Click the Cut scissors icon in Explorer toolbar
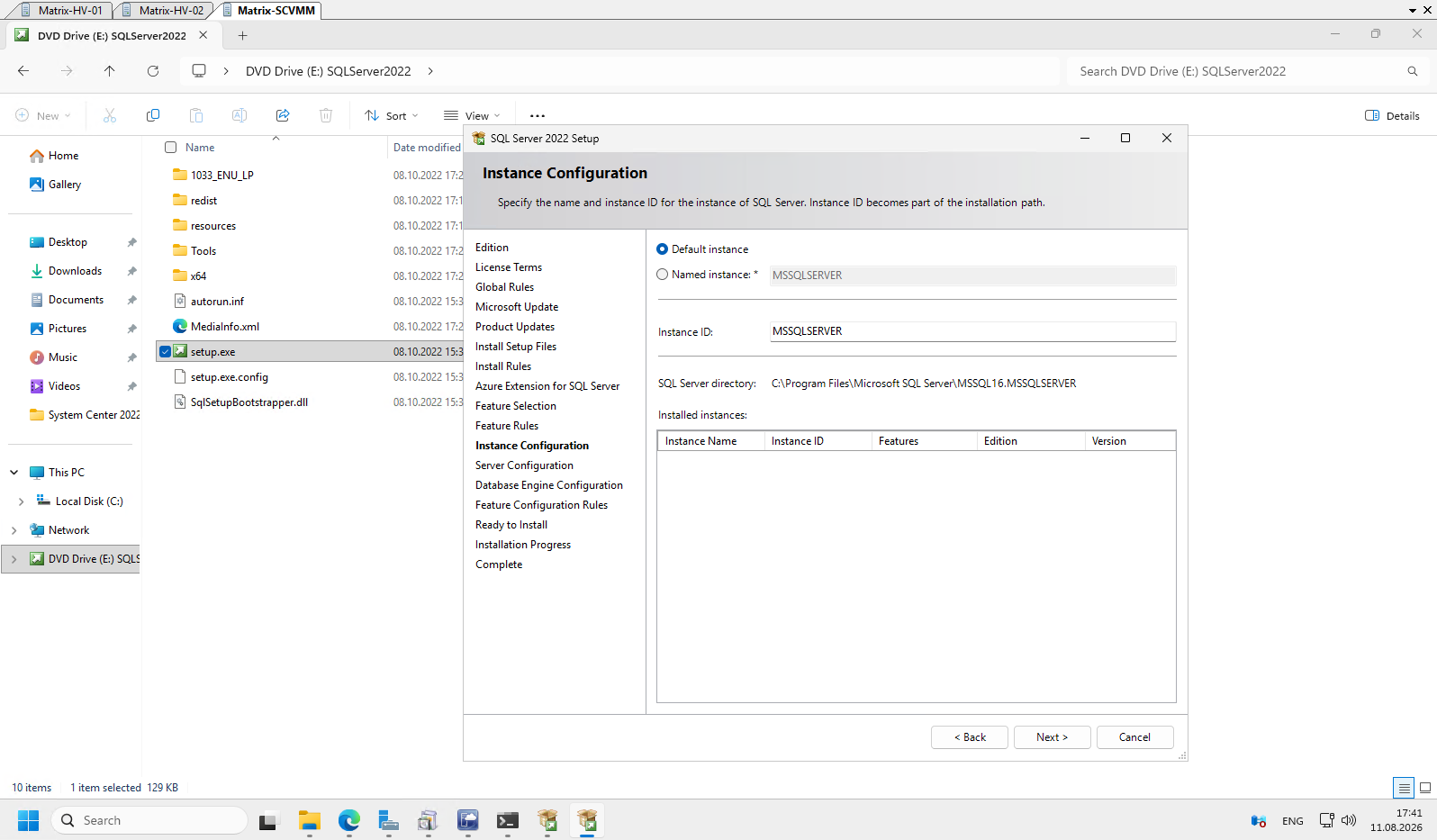Viewport: 1437px width, 840px height. tap(110, 115)
